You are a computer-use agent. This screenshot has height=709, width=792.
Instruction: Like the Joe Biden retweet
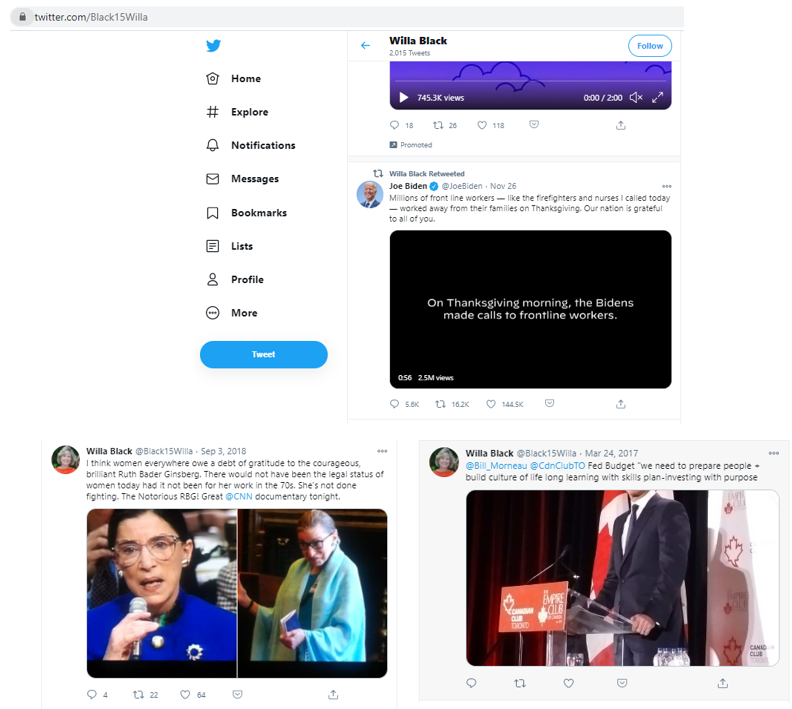[x=490, y=404]
